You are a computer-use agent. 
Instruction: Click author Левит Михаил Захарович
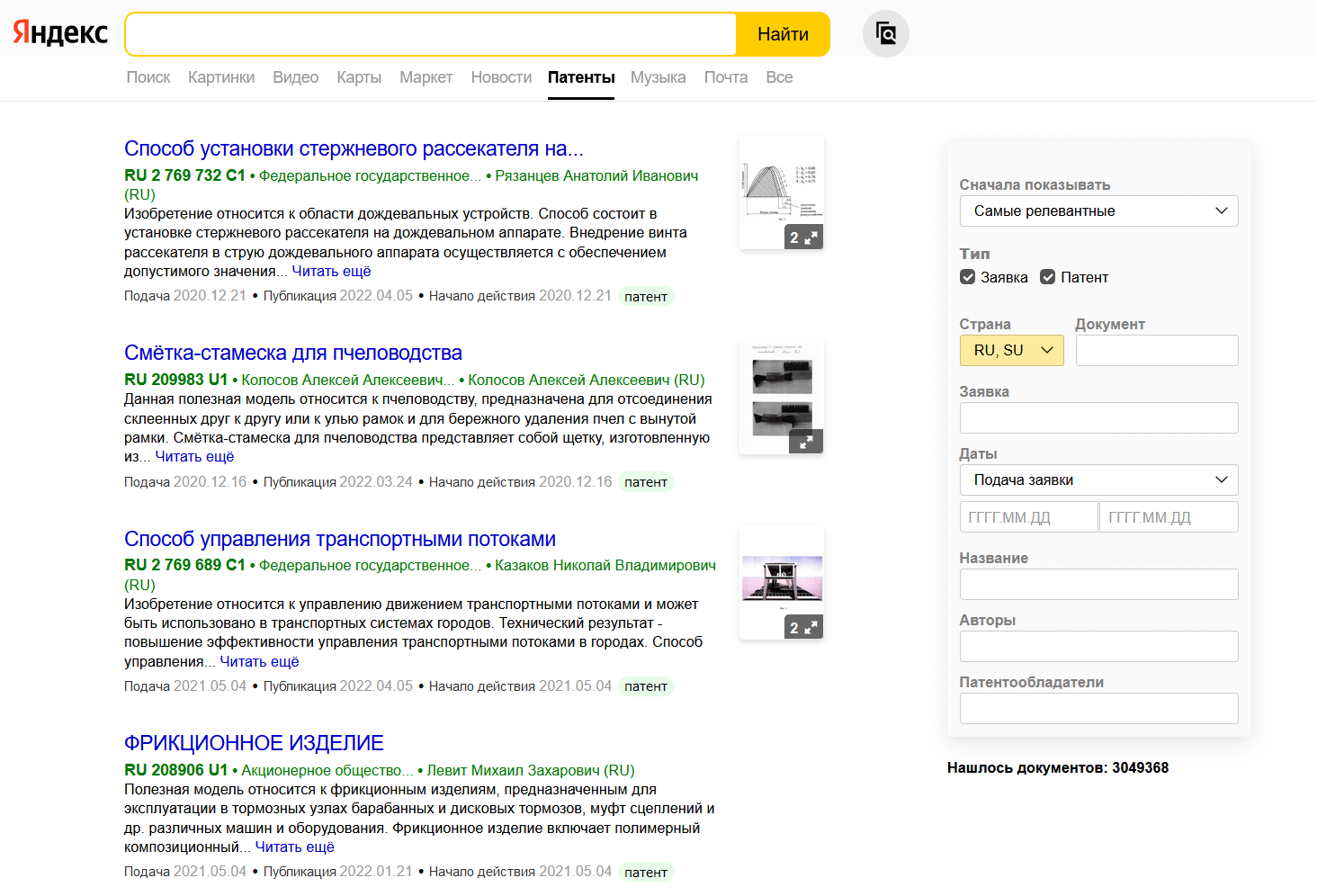click(x=513, y=770)
